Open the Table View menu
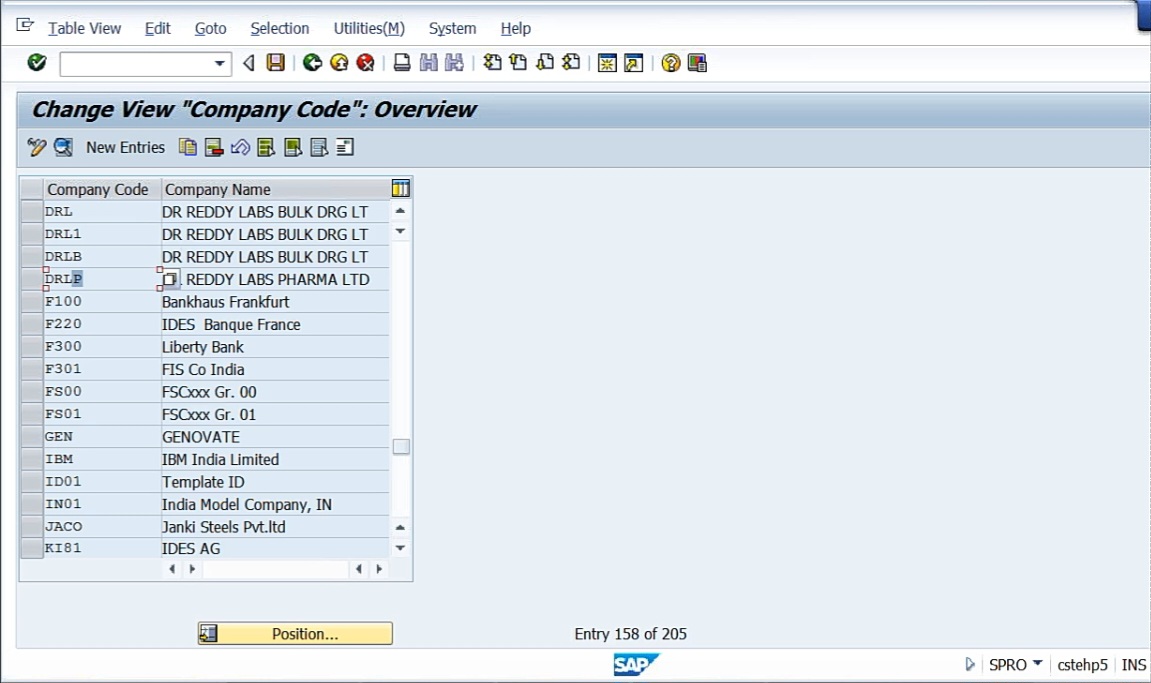 tap(84, 29)
